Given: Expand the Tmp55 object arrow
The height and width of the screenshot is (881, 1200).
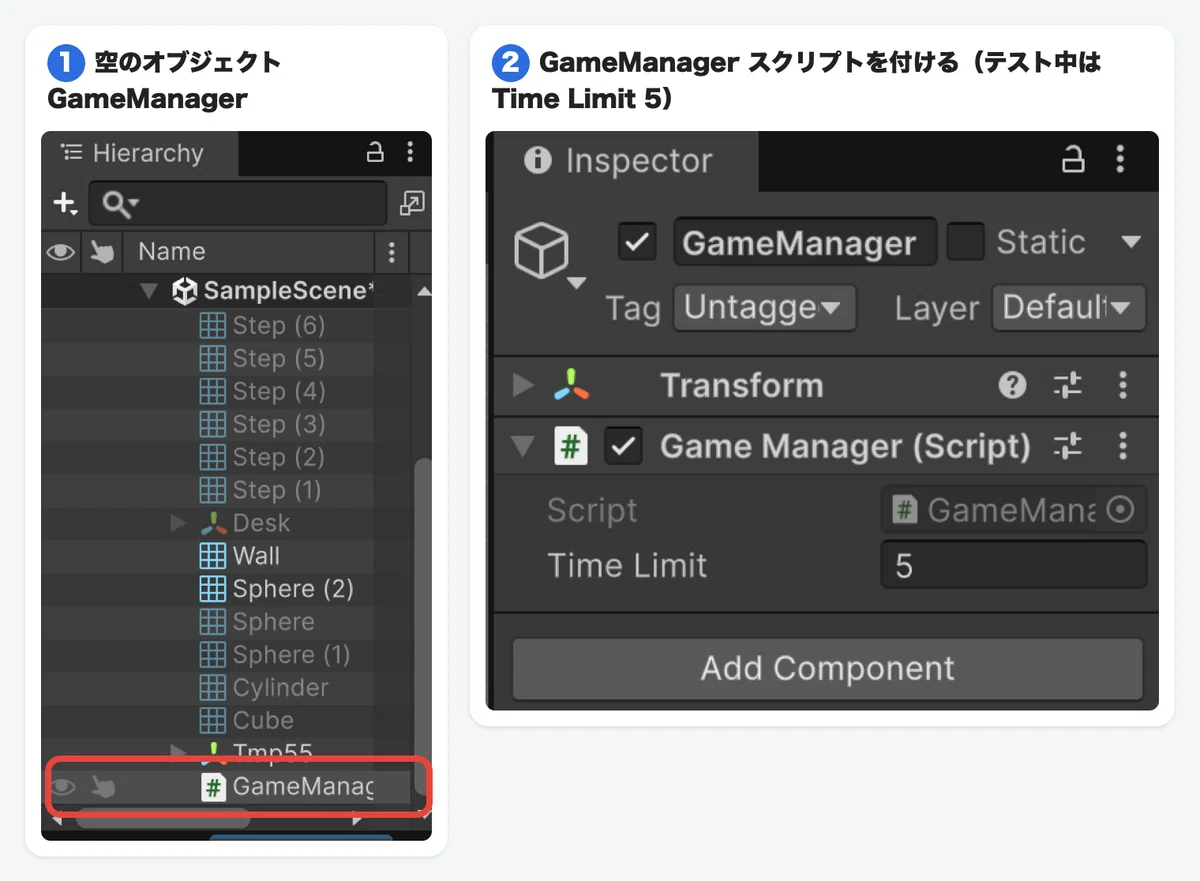Looking at the screenshot, I should [178, 751].
